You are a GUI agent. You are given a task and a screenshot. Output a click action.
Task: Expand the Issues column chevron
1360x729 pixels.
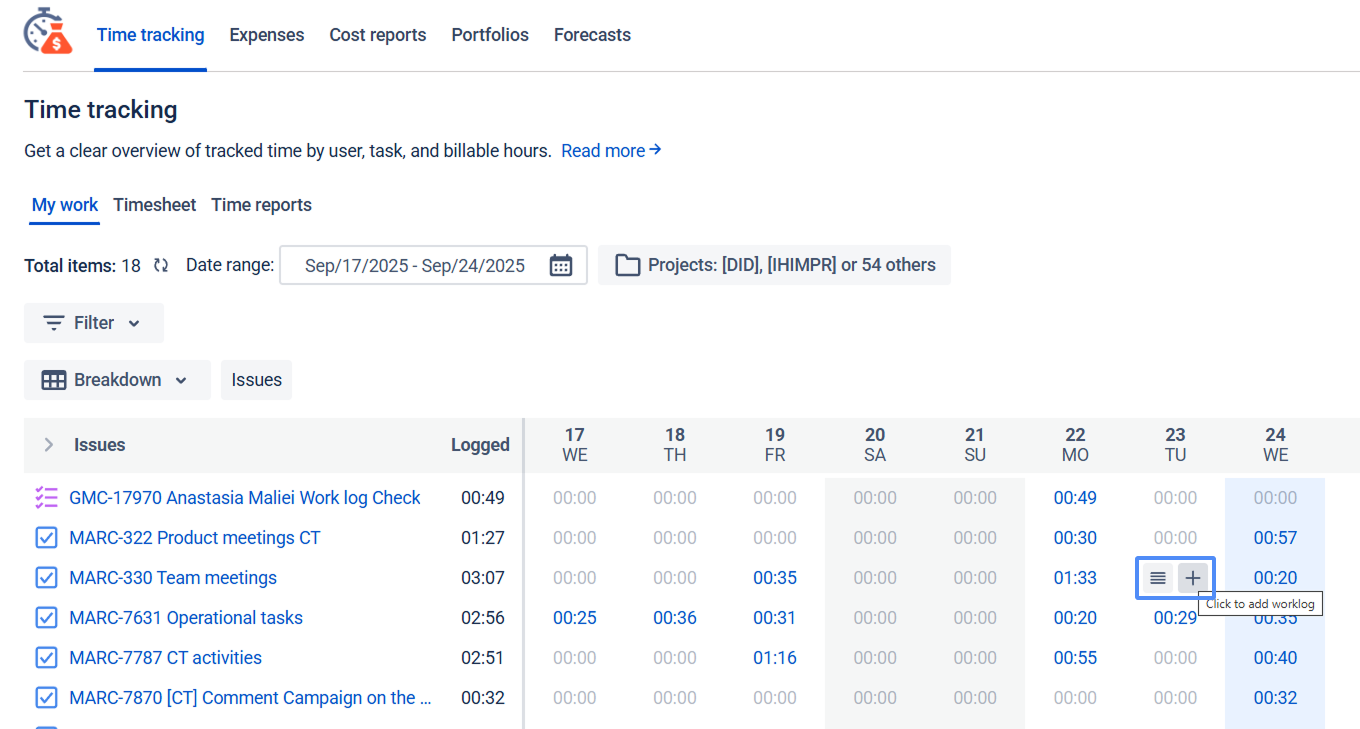click(x=48, y=445)
